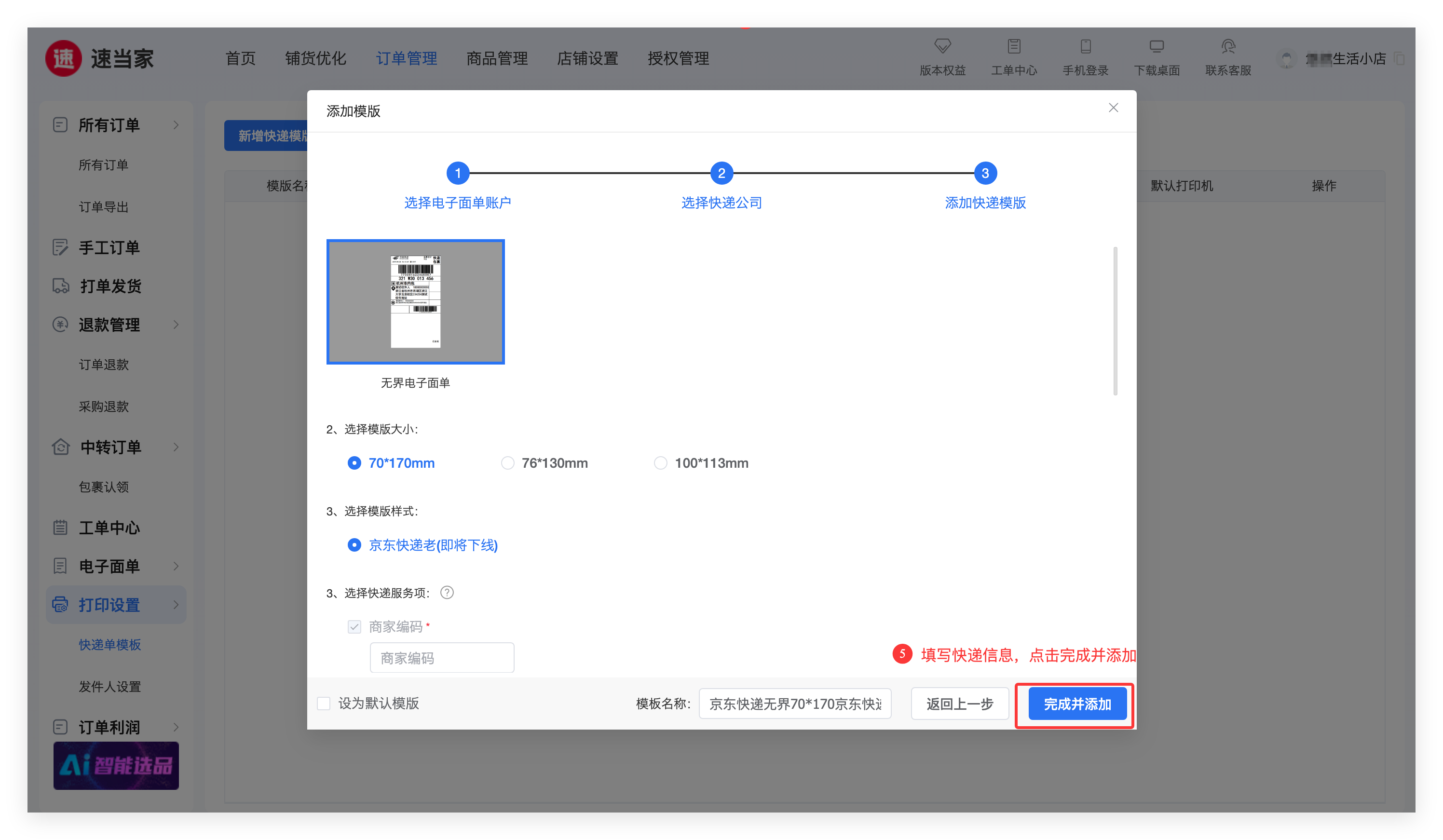
Task: Click the 返回上一步 button
Action: [x=959, y=704]
